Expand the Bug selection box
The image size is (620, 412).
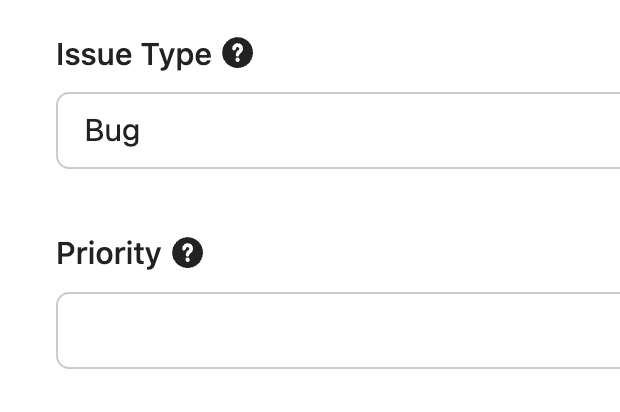338,130
